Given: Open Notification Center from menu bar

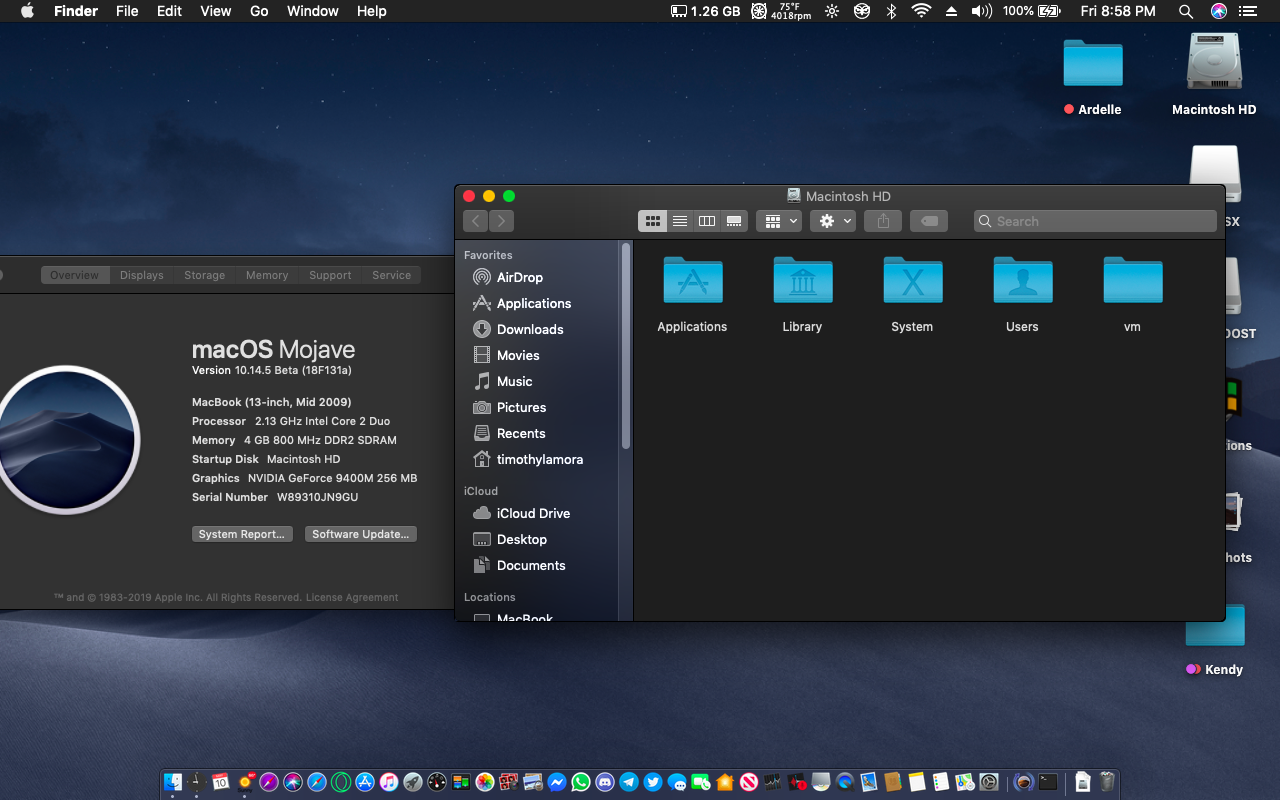Looking at the screenshot, I should [1250, 11].
